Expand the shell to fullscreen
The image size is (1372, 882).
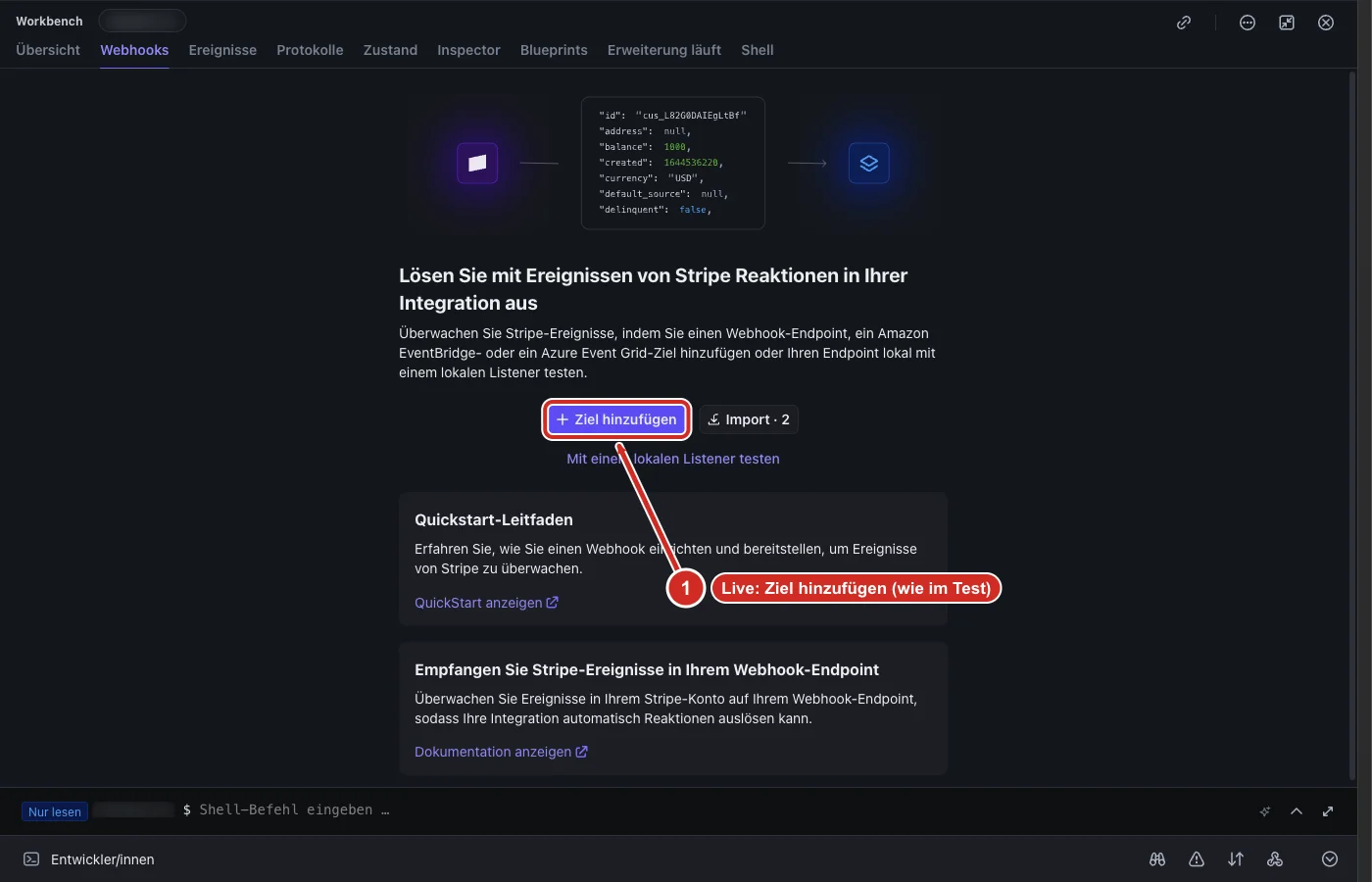1328,811
